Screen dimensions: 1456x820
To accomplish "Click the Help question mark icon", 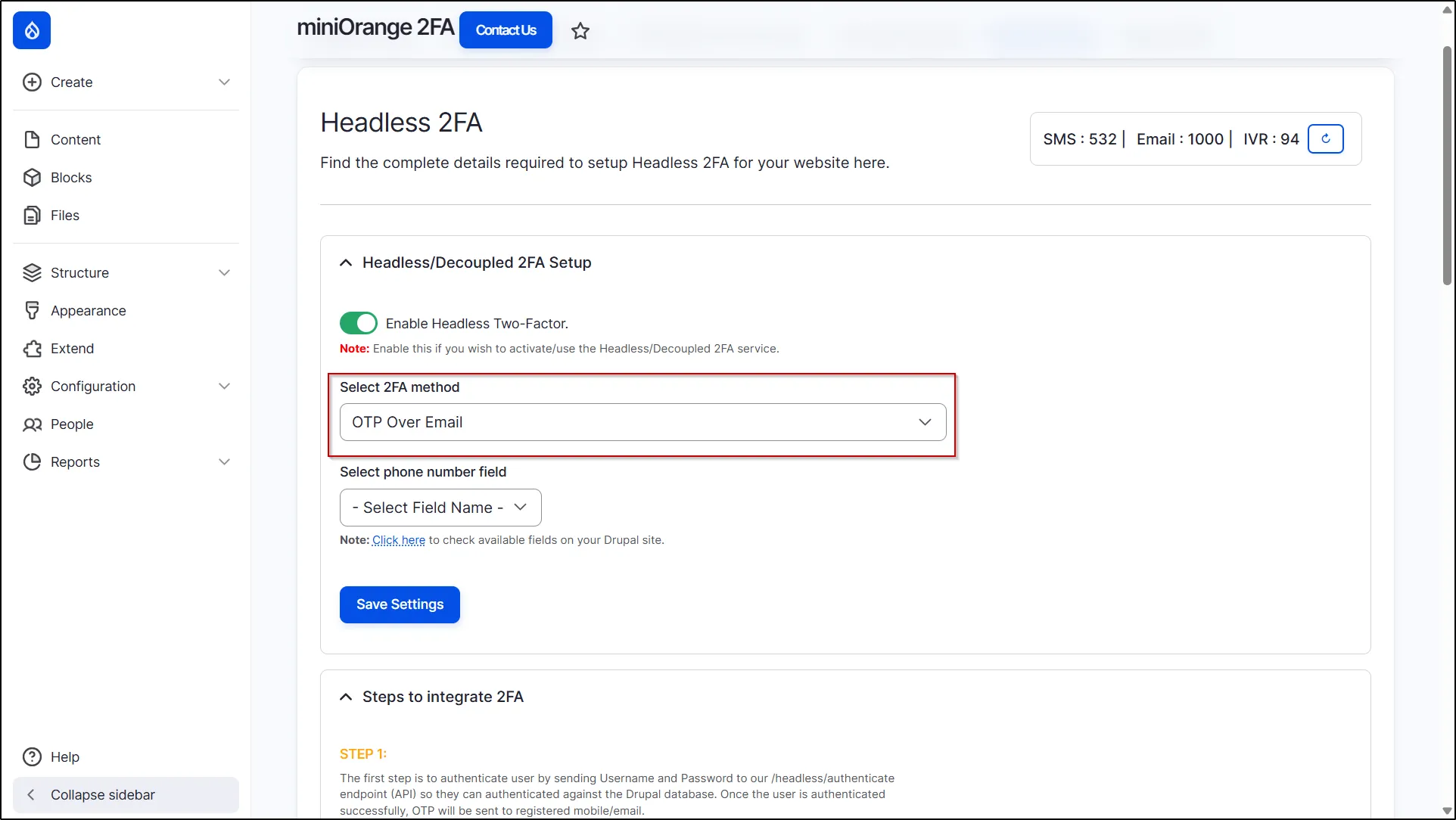I will tap(32, 757).
